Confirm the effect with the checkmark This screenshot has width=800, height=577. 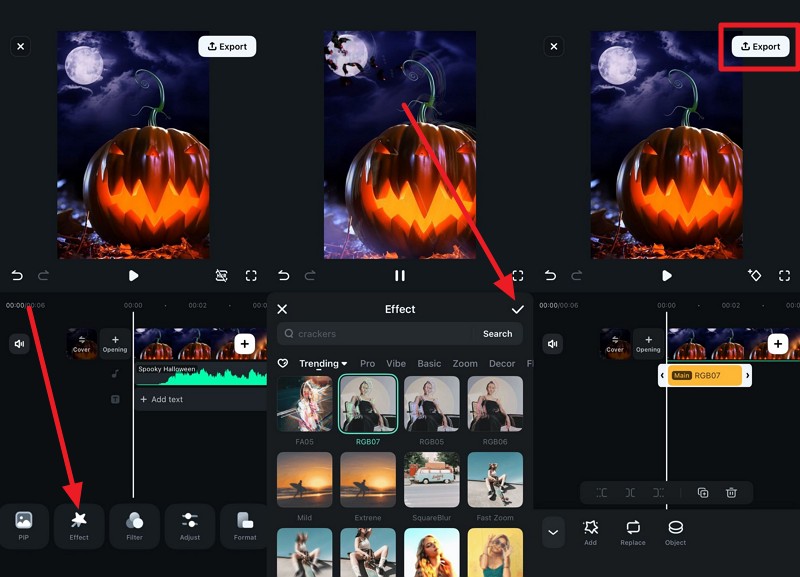517,310
